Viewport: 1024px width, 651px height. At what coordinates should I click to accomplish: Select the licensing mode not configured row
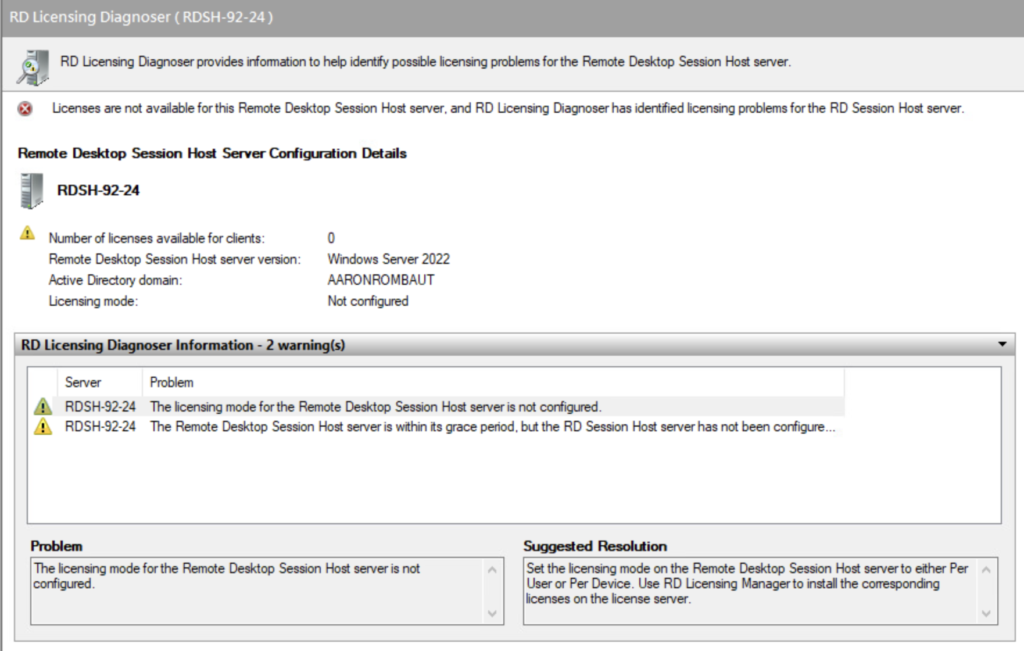click(x=375, y=407)
